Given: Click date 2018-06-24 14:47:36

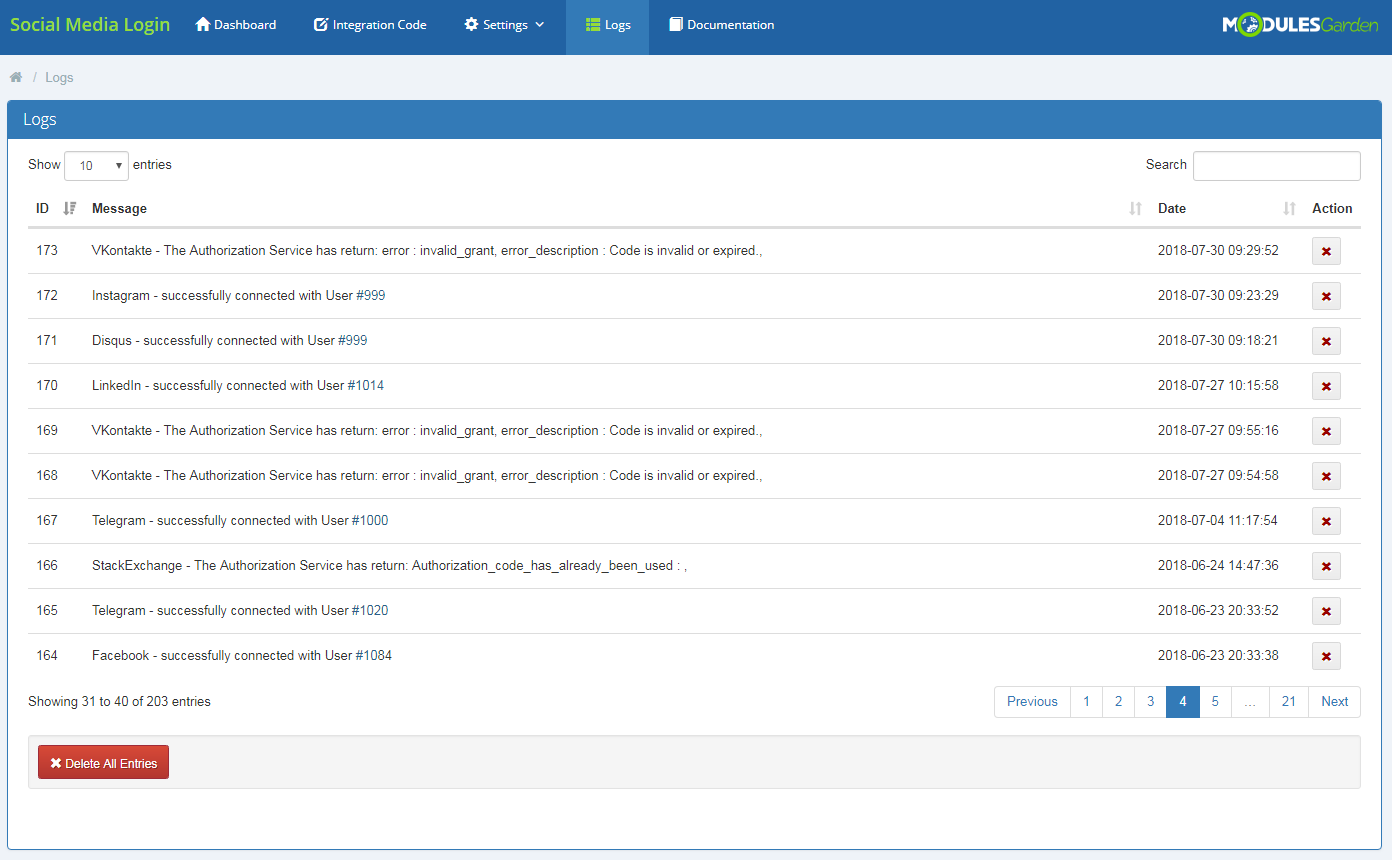Looking at the screenshot, I should tap(1218, 566).
